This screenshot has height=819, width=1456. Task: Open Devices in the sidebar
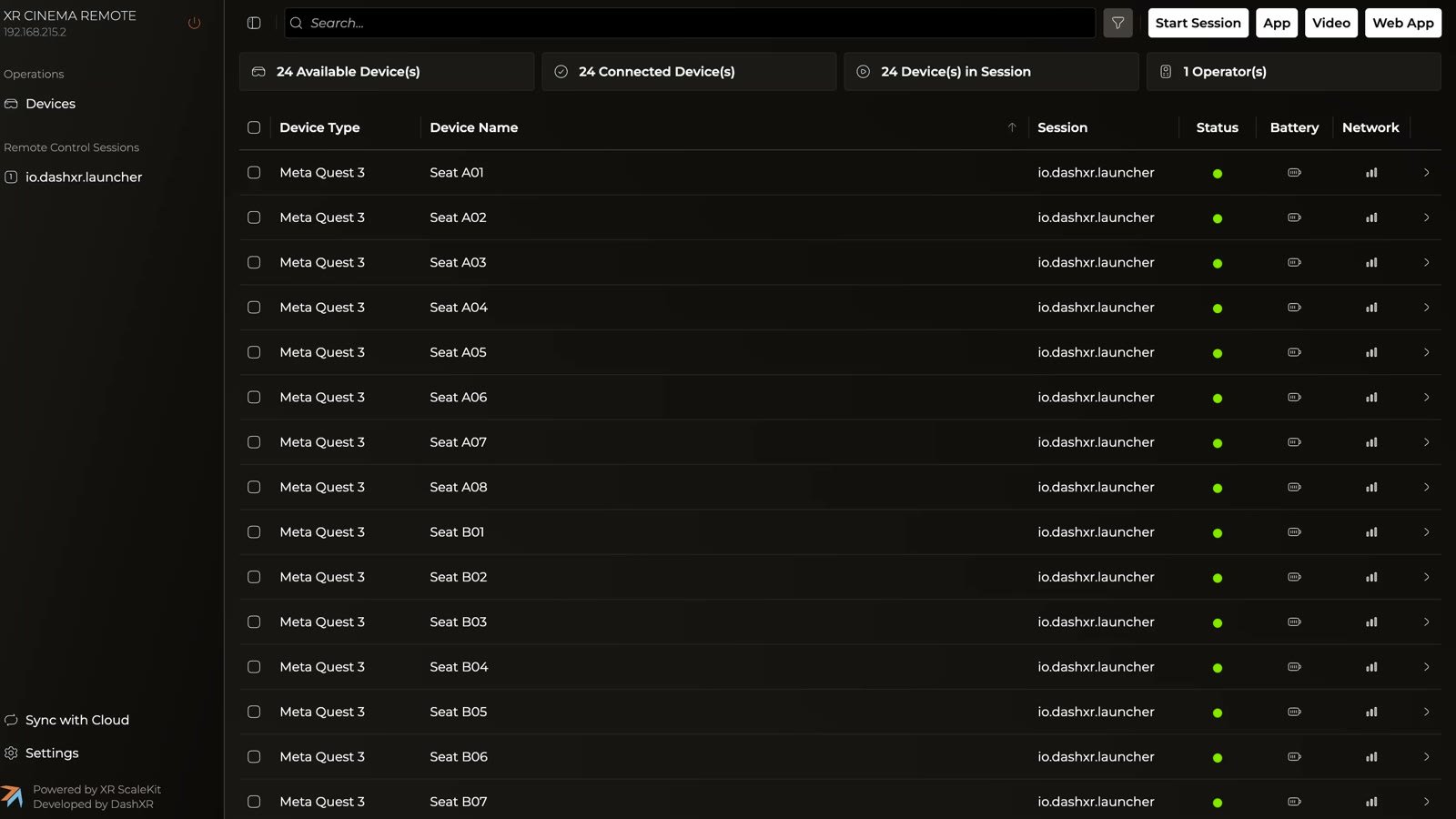51,104
